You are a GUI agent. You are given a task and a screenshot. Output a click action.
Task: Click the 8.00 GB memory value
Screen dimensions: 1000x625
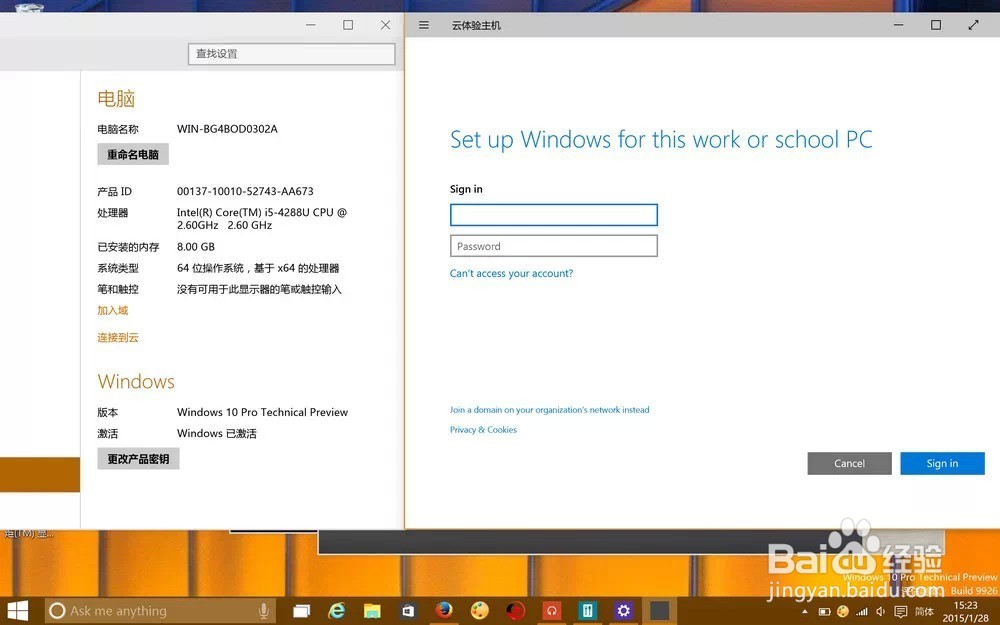click(x=196, y=246)
